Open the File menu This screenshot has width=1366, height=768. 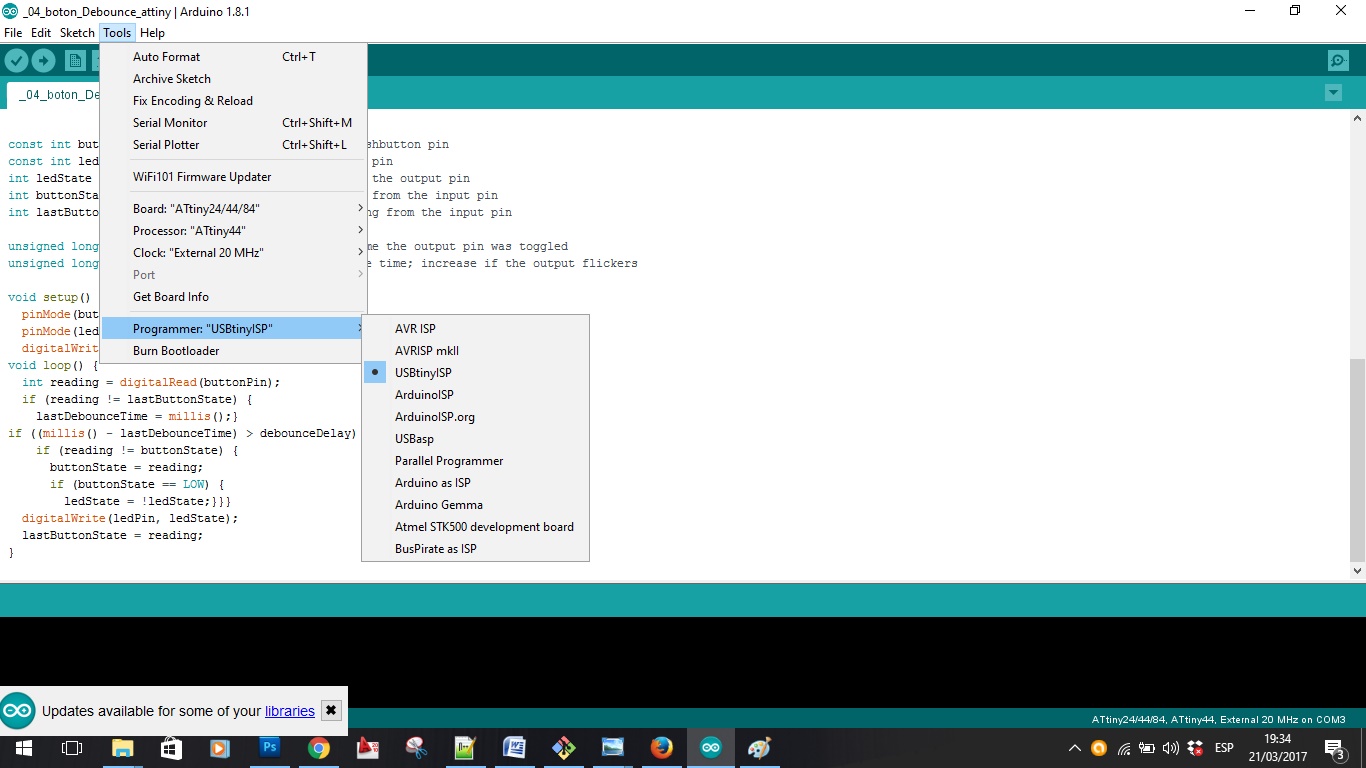tap(13, 33)
